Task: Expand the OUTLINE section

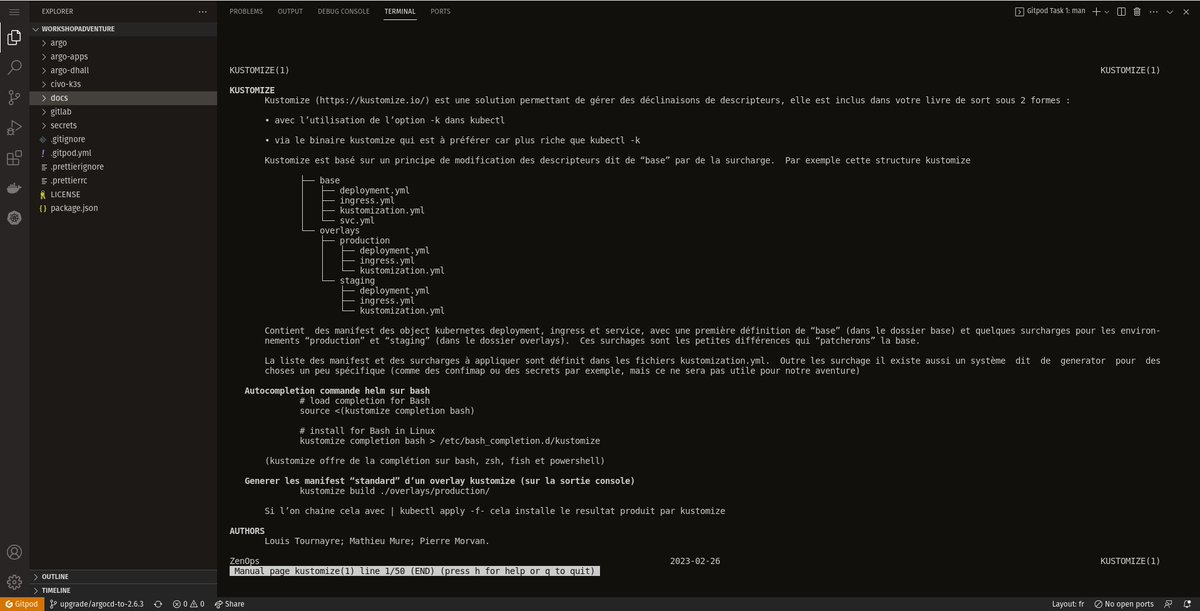Action: [x=123, y=577]
